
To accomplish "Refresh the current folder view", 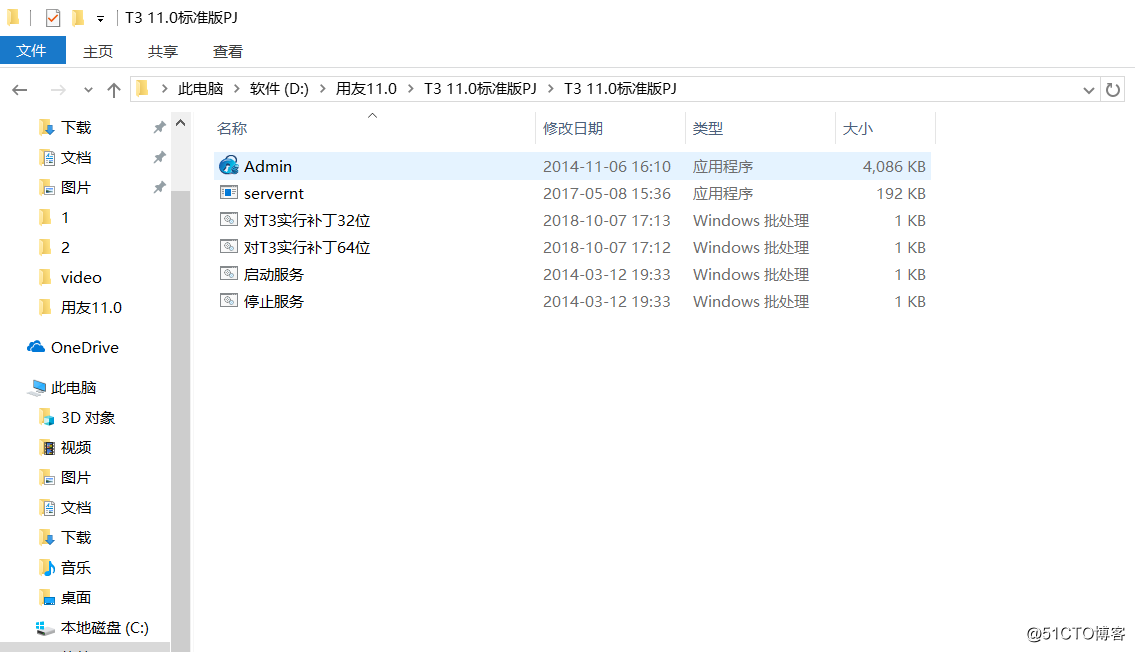I will [1113, 90].
